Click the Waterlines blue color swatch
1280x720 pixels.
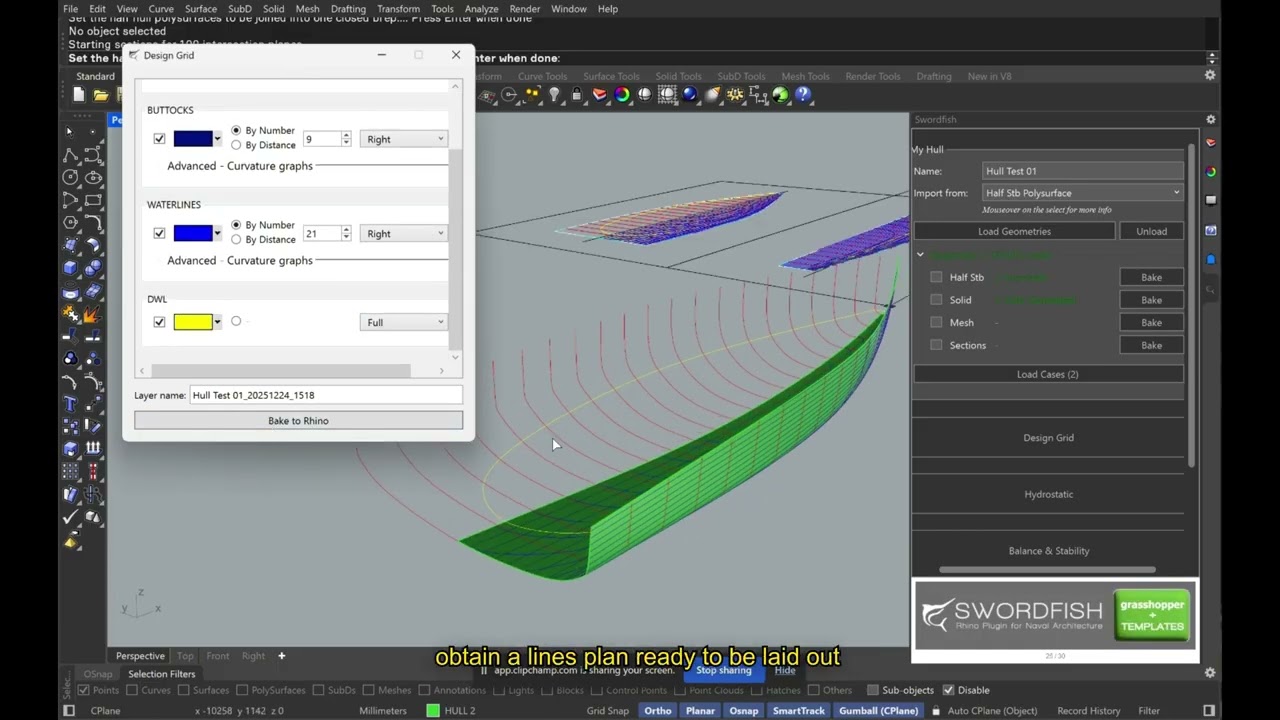click(192, 233)
